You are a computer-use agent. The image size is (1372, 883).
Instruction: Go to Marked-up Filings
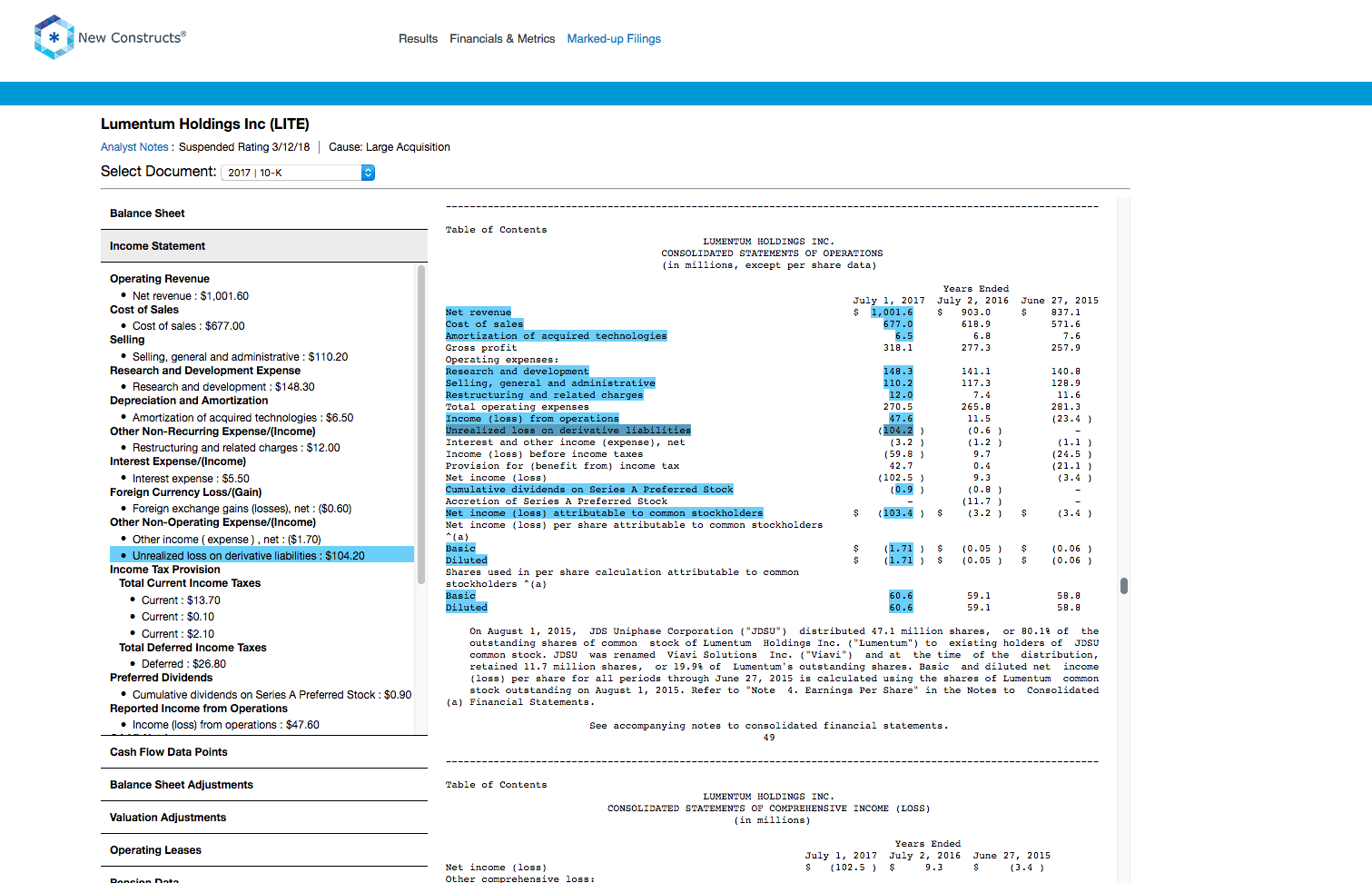point(614,39)
